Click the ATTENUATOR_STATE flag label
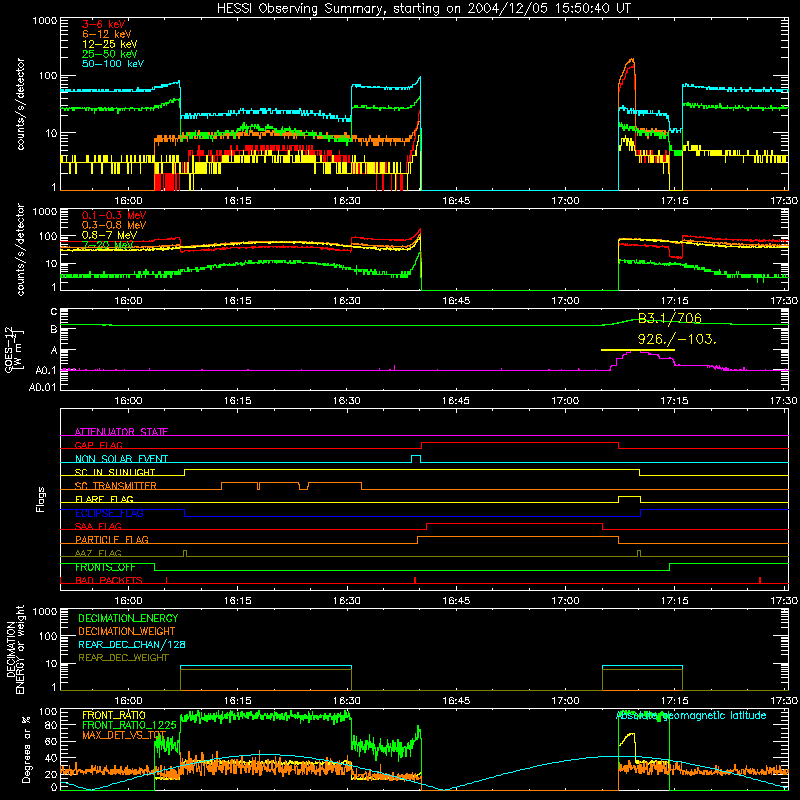The width and height of the screenshot is (800, 800). click(121, 432)
